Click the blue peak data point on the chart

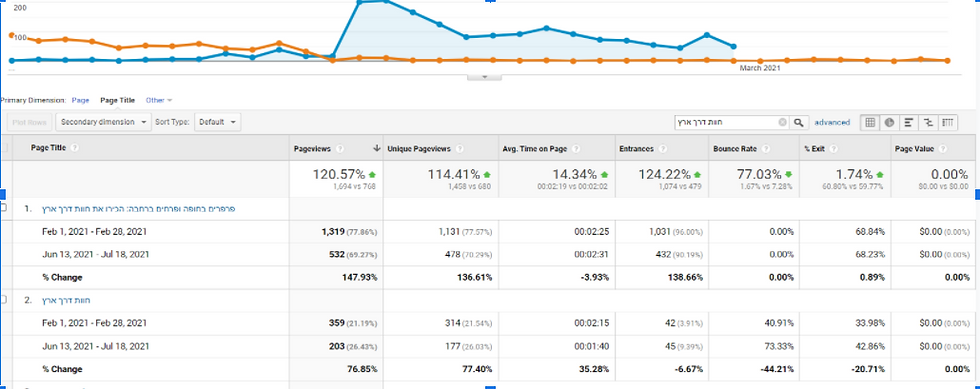click(x=386, y=1)
